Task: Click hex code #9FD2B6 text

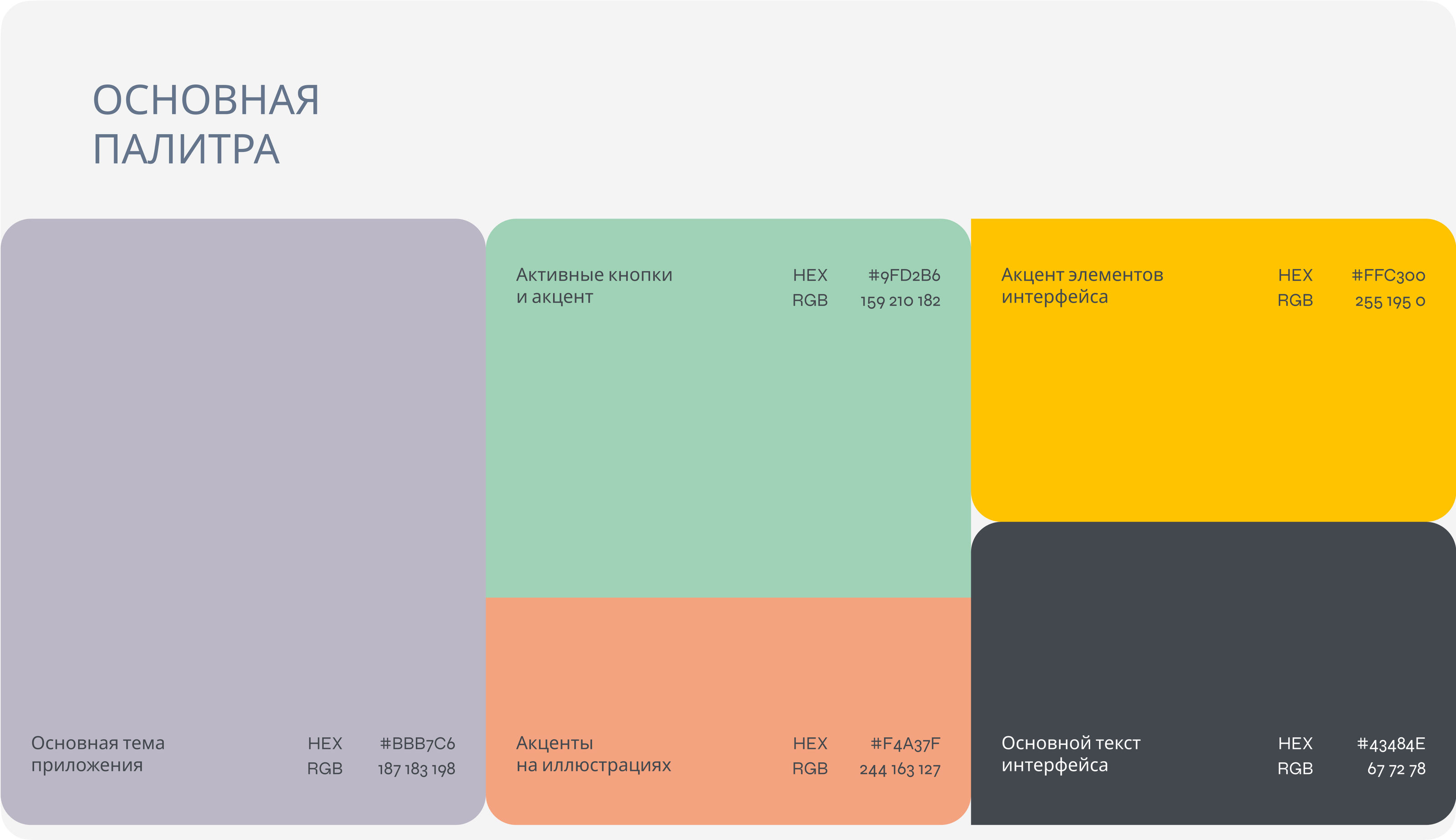Action: coord(904,275)
